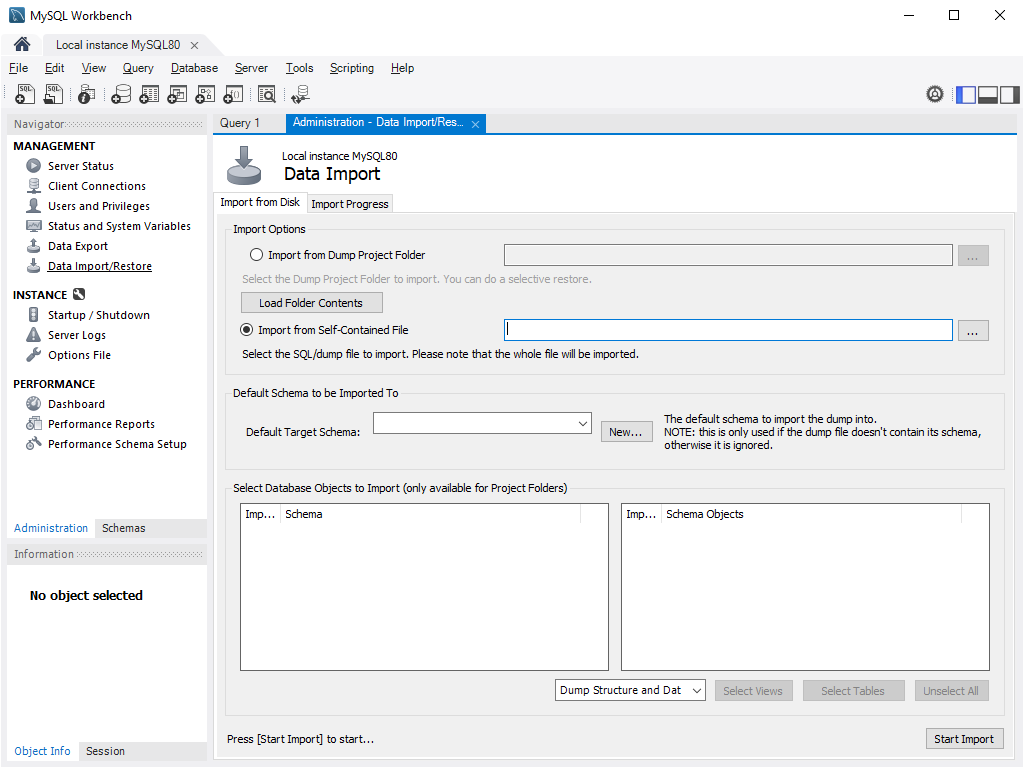
Task: Select Import from Dump Project Folder radio
Action: tap(257, 255)
